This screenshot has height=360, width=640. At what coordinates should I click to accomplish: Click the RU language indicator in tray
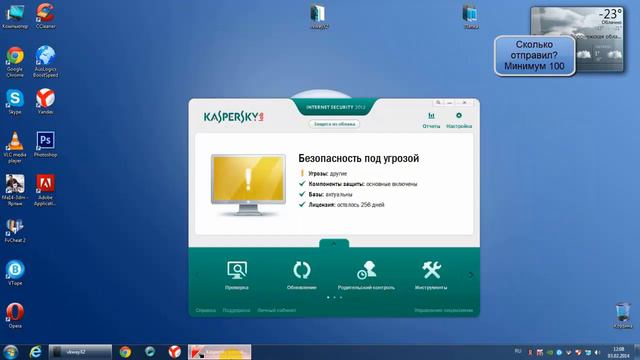pyautogui.click(x=518, y=351)
